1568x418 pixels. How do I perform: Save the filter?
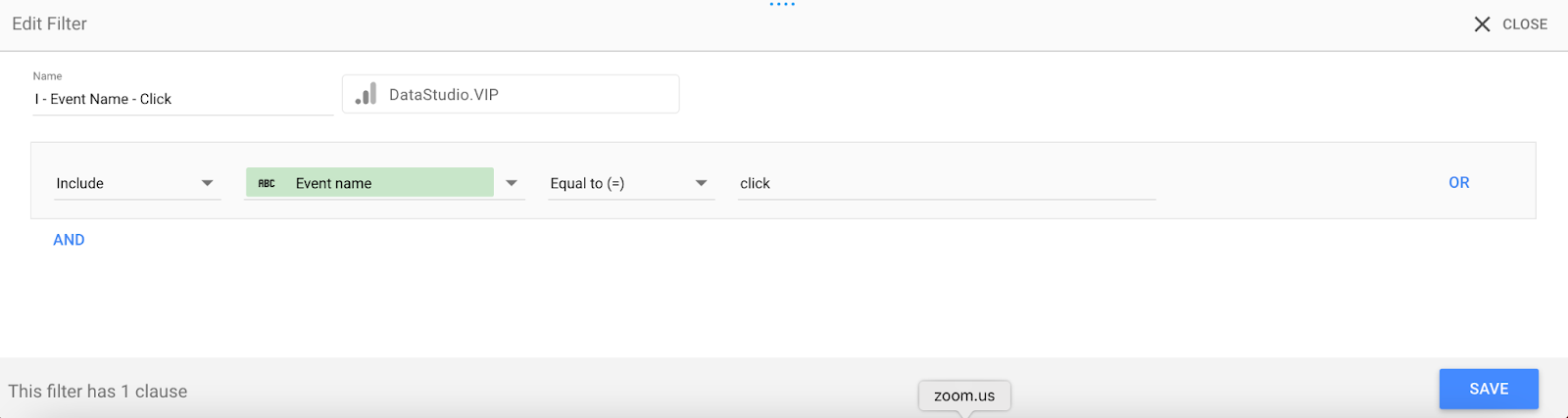pos(1489,389)
